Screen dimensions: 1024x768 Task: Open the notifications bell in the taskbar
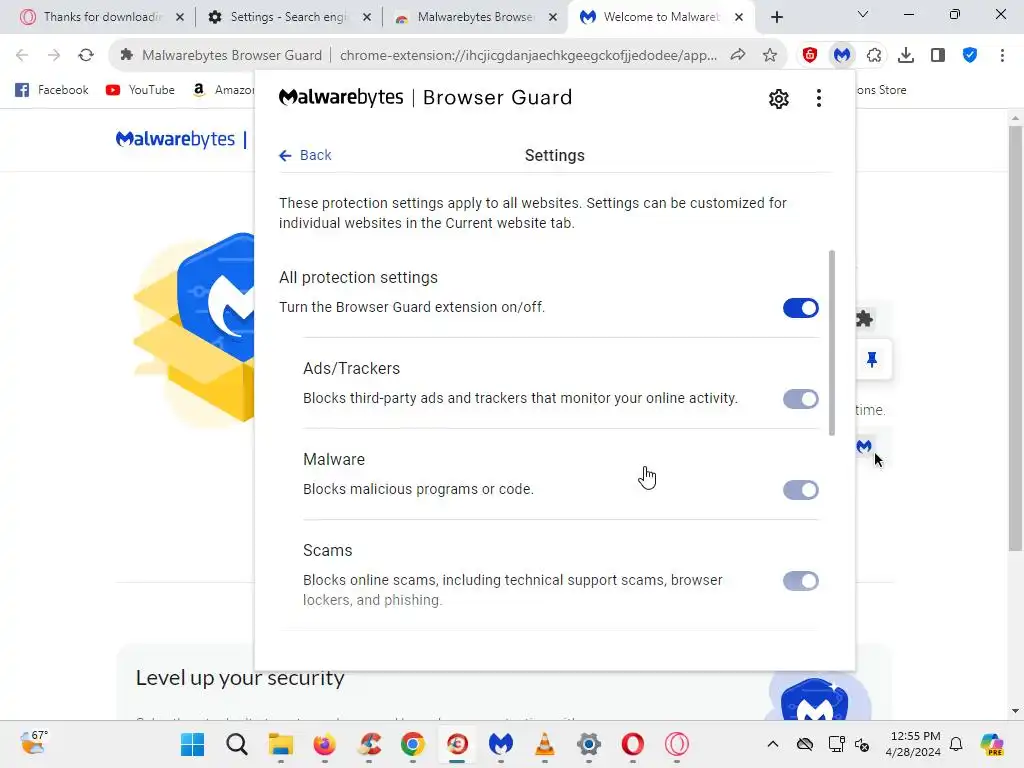click(x=956, y=744)
